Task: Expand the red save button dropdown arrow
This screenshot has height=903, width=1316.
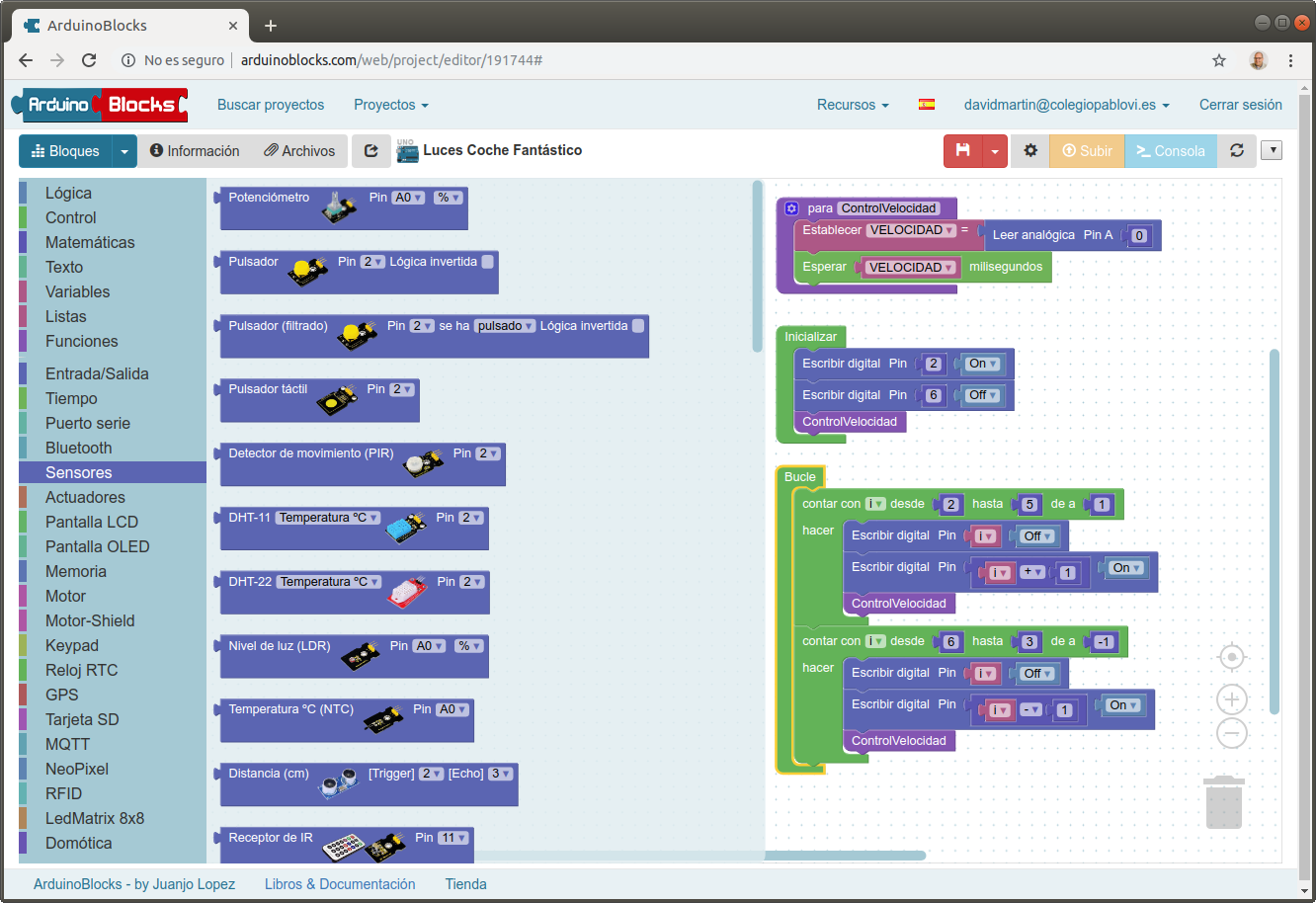Action: [994, 150]
